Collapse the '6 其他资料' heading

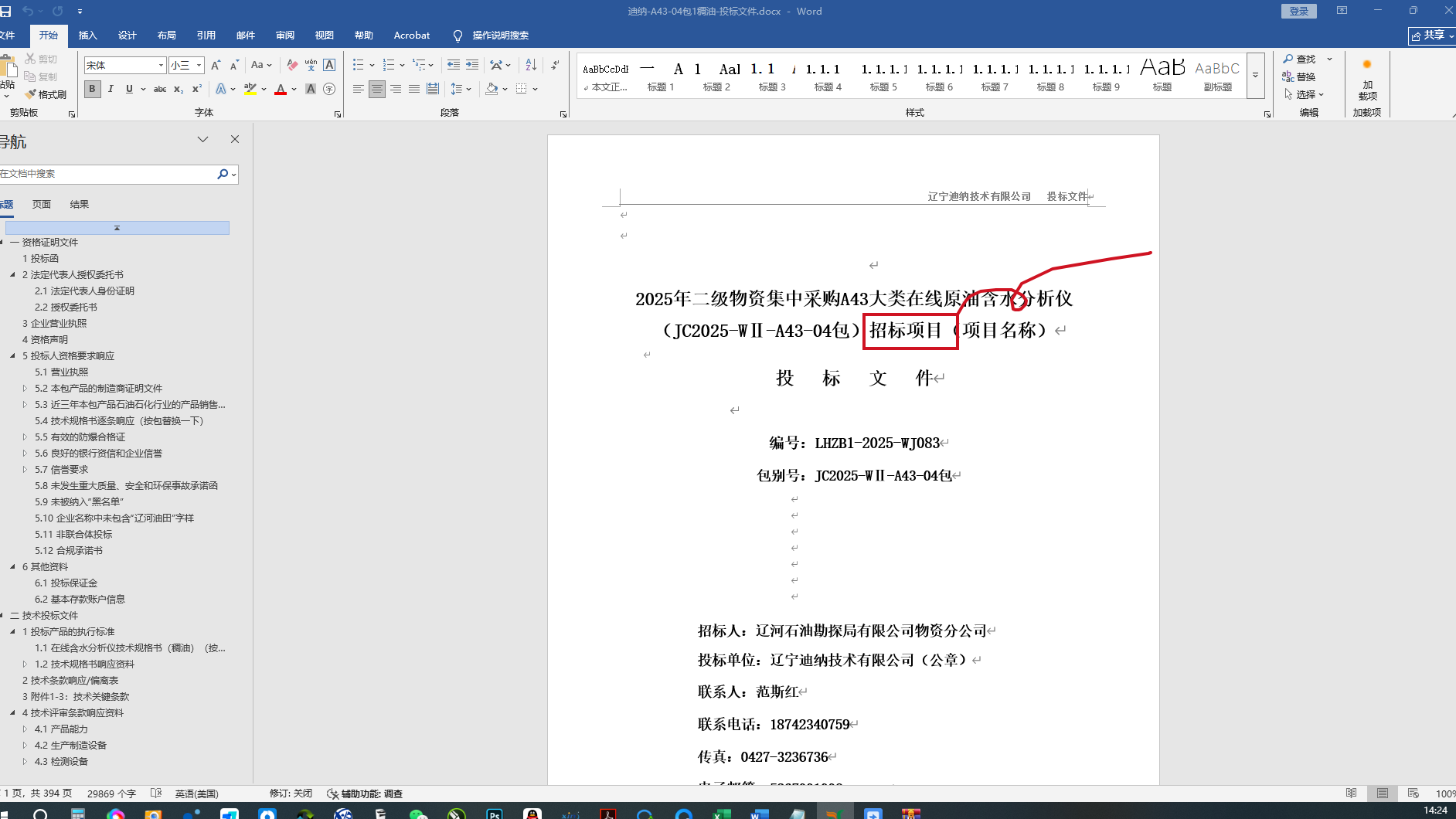13,567
